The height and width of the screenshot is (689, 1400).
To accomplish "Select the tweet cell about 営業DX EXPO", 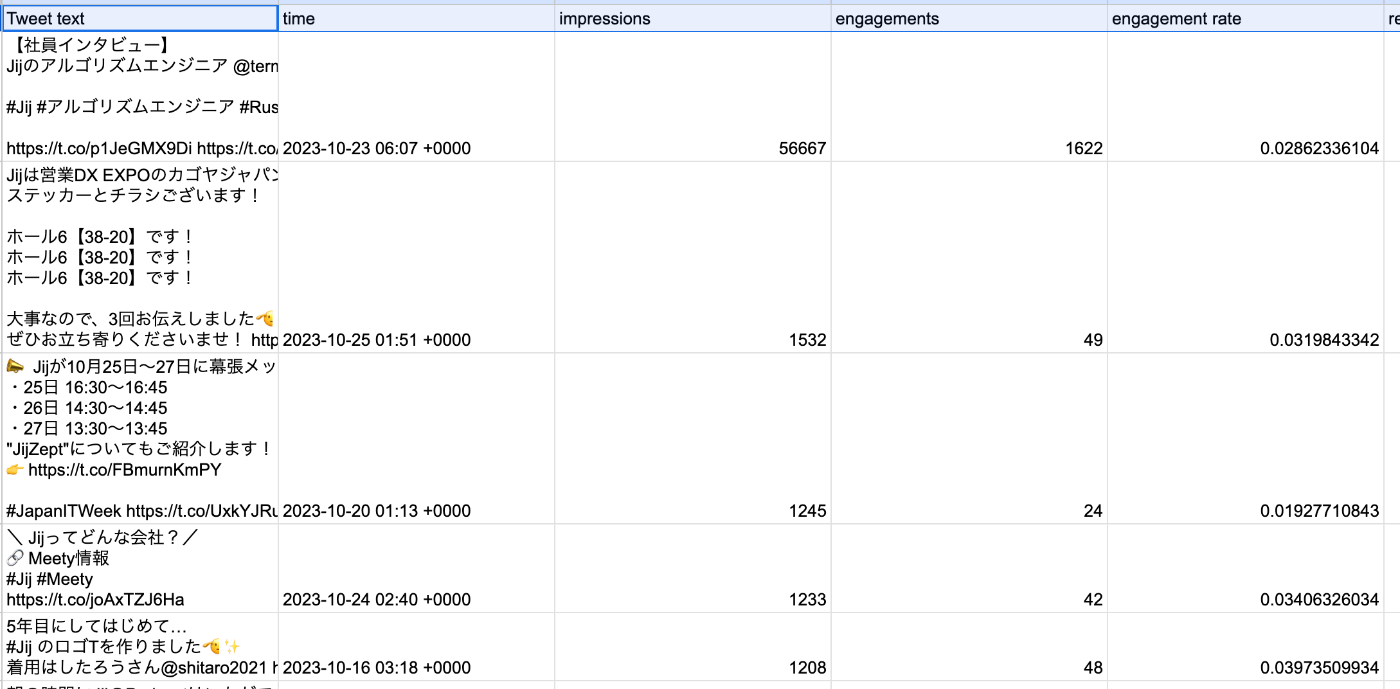I will tap(140, 257).
